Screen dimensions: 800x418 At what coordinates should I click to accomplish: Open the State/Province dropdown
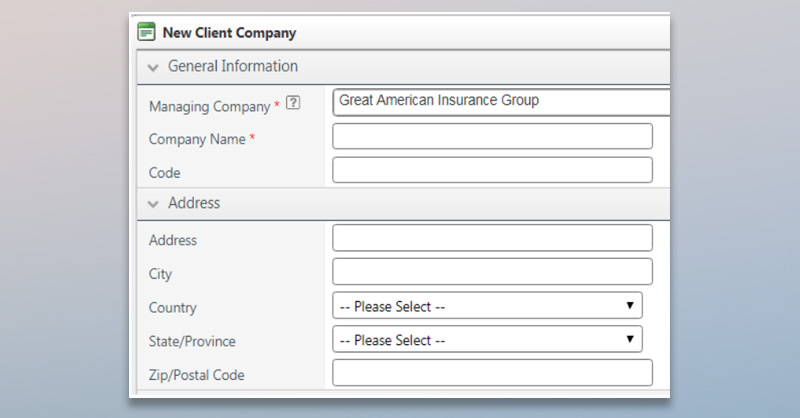487,340
